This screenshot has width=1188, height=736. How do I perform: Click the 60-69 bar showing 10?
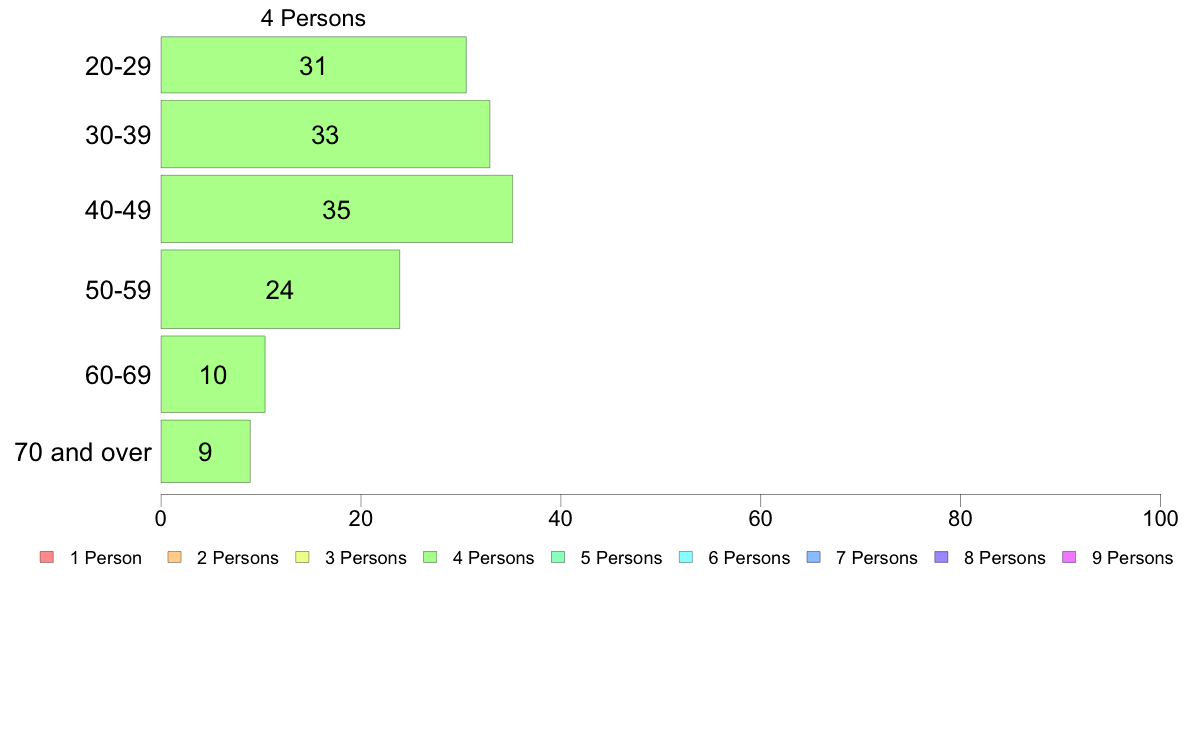pyautogui.click(x=213, y=374)
